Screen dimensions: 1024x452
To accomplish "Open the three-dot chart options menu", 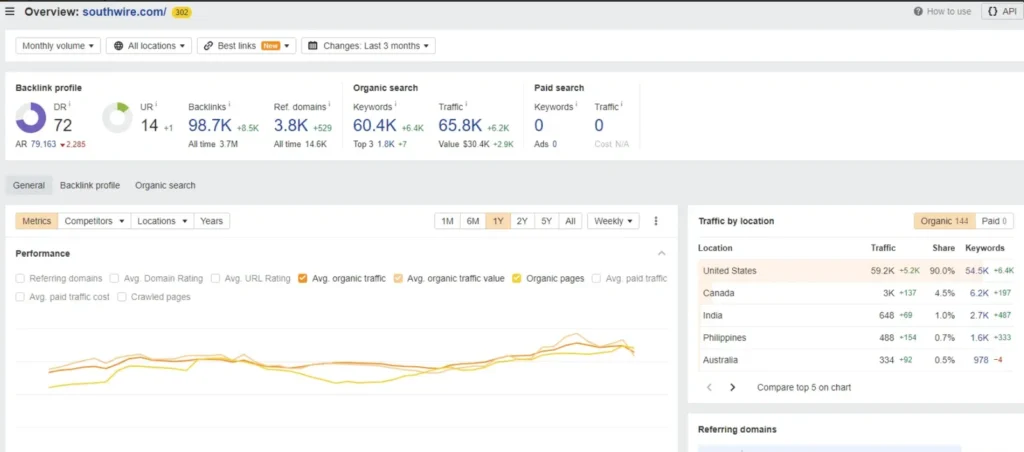I will click(x=656, y=221).
